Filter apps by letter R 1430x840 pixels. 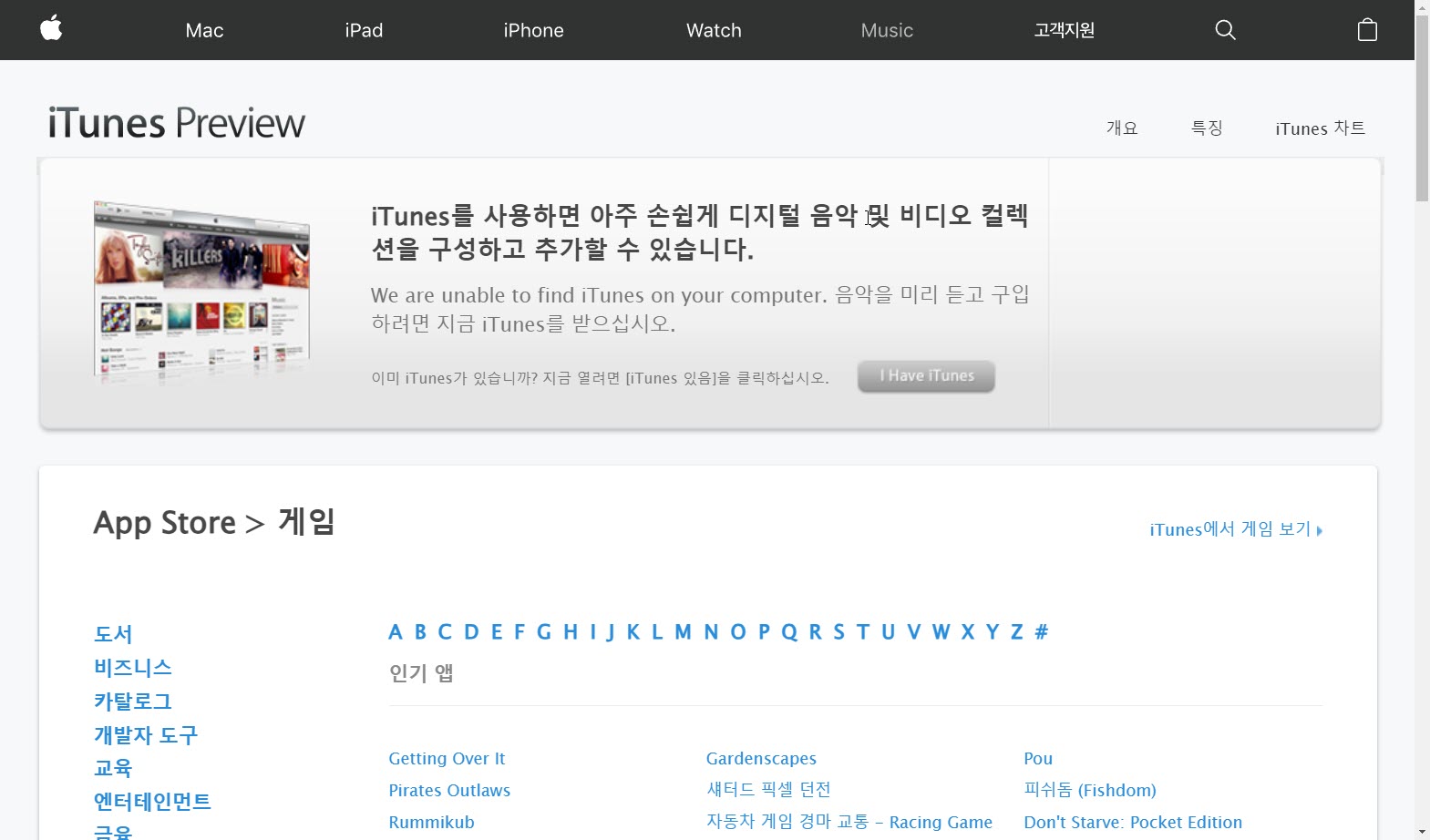point(816,632)
